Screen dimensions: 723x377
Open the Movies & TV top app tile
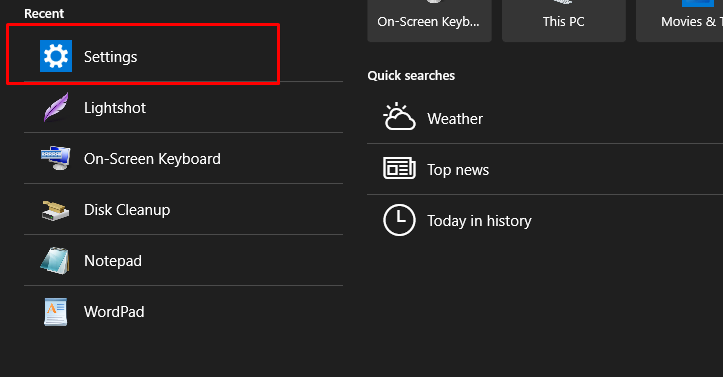coord(680,21)
